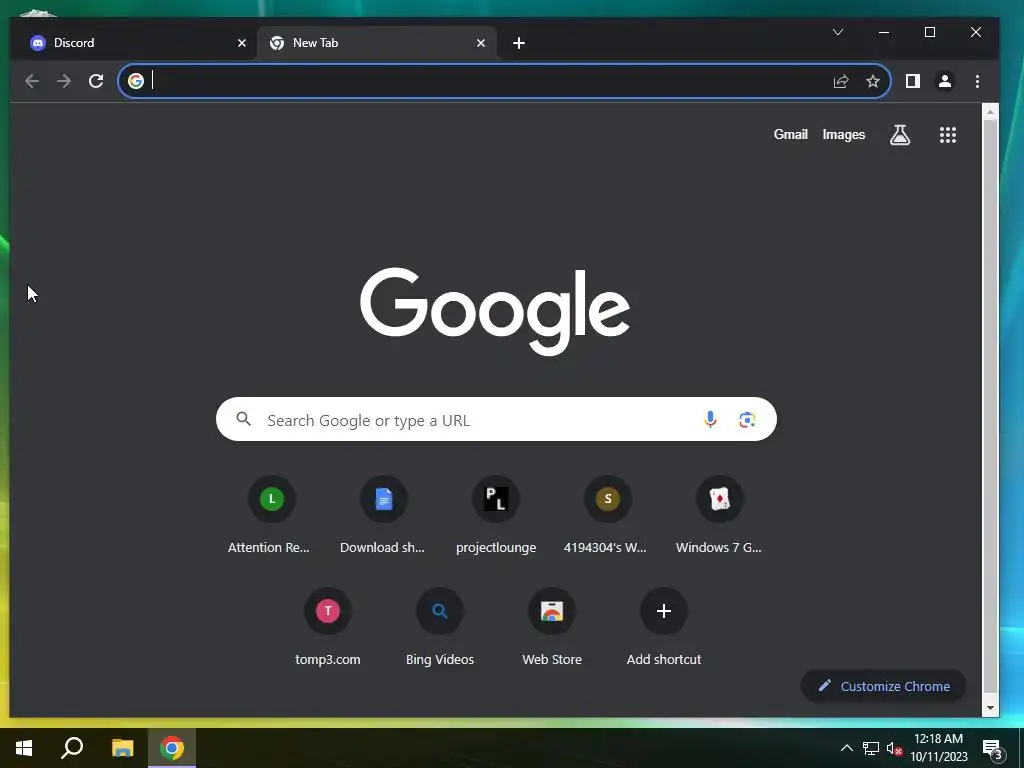Open a new tab with plus button
Screen dimensions: 1024x768
(519, 43)
